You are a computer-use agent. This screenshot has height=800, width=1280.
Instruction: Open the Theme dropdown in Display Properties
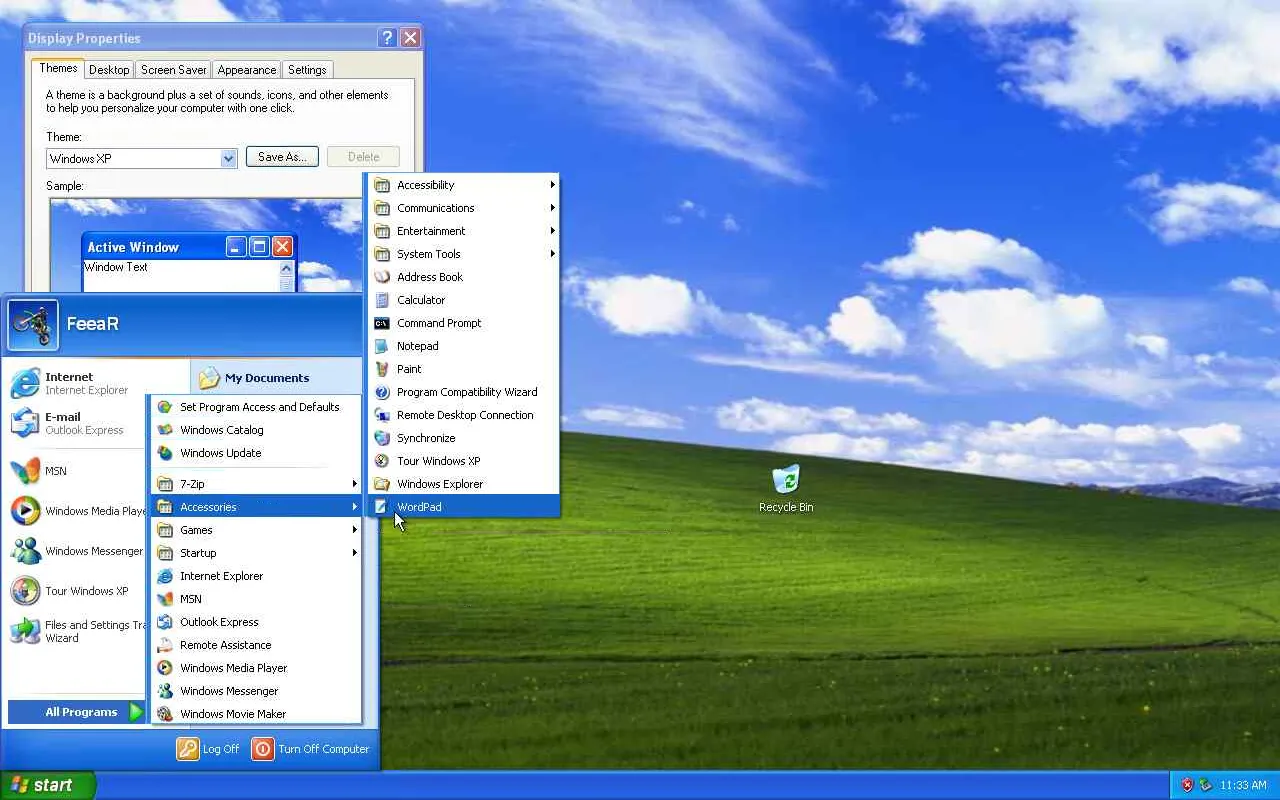[x=229, y=158]
